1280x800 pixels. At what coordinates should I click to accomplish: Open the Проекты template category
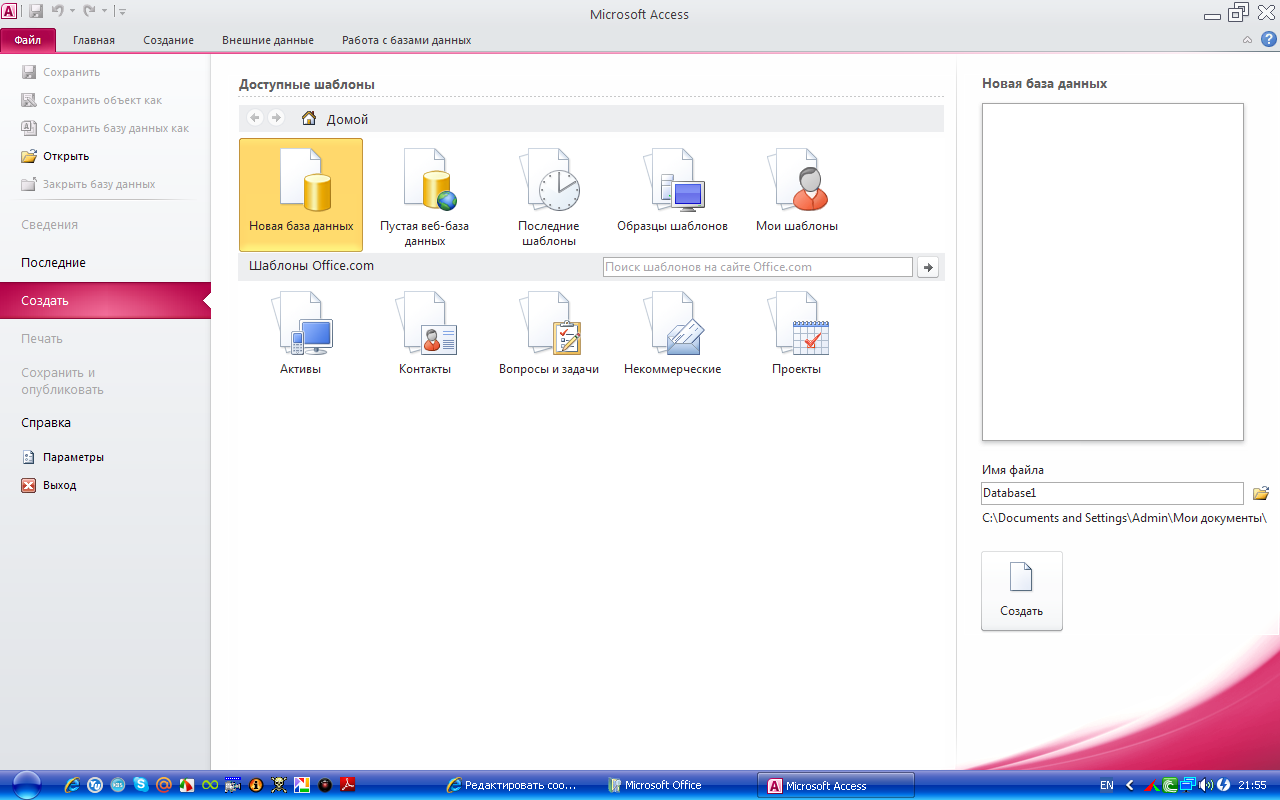tap(797, 333)
